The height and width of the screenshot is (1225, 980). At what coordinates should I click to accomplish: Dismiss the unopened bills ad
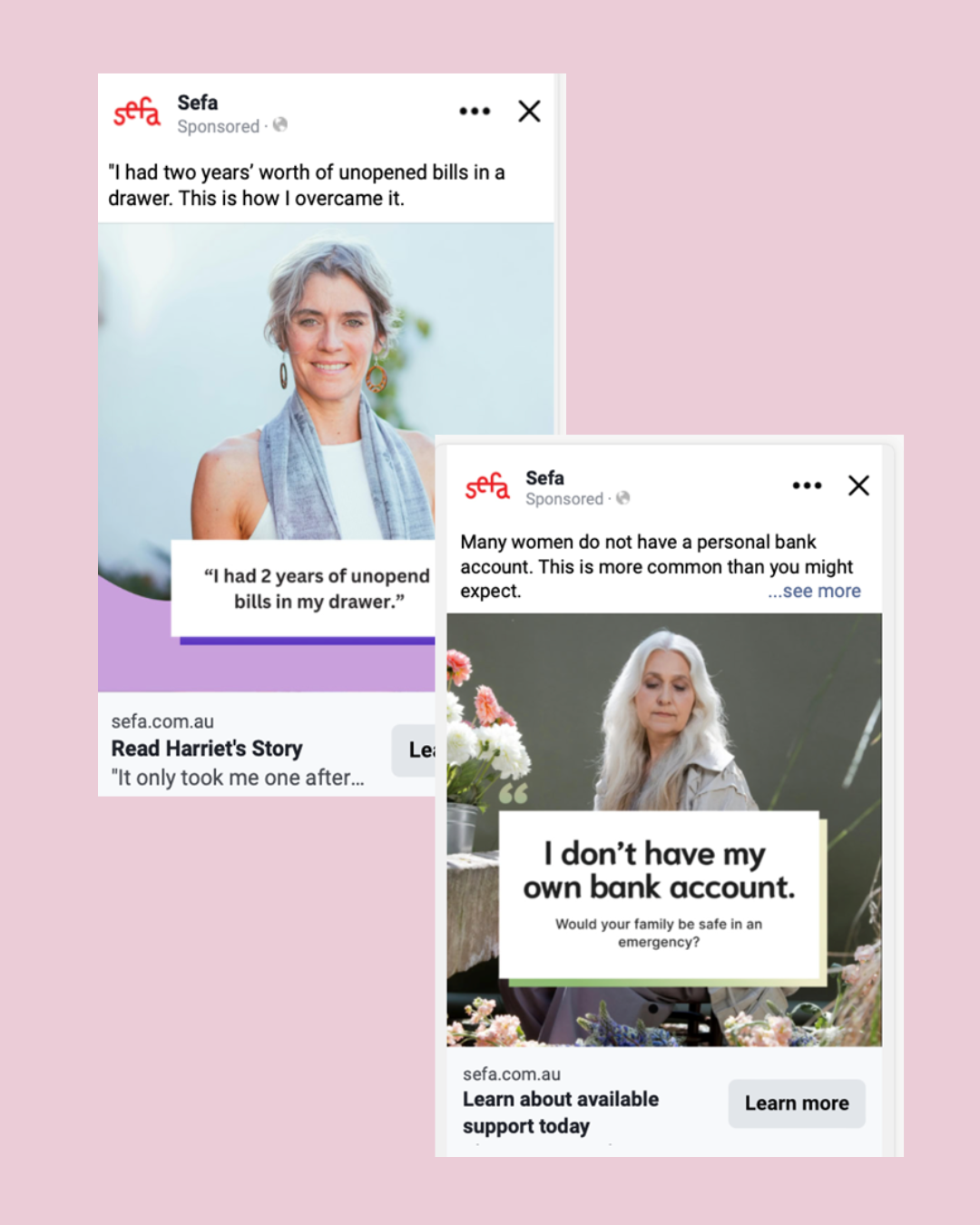click(529, 112)
